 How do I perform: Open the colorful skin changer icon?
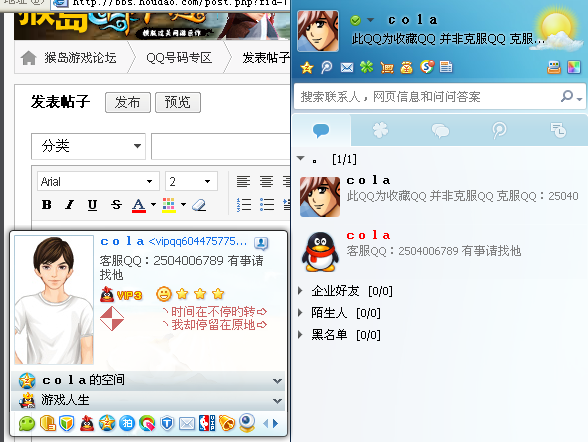coord(574,67)
